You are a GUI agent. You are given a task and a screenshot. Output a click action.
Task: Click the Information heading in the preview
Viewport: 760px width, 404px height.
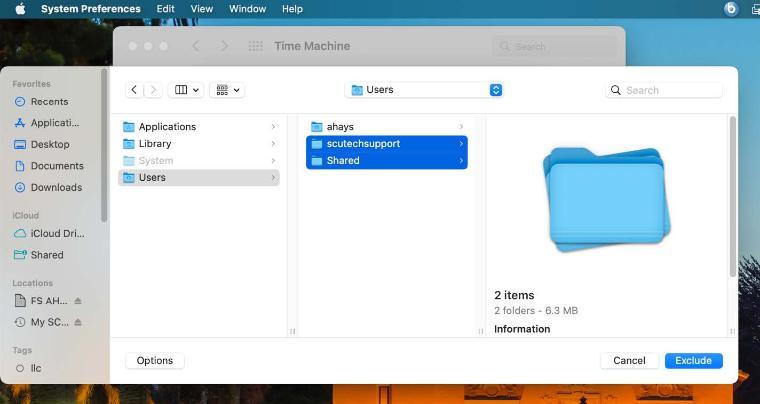tap(522, 329)
